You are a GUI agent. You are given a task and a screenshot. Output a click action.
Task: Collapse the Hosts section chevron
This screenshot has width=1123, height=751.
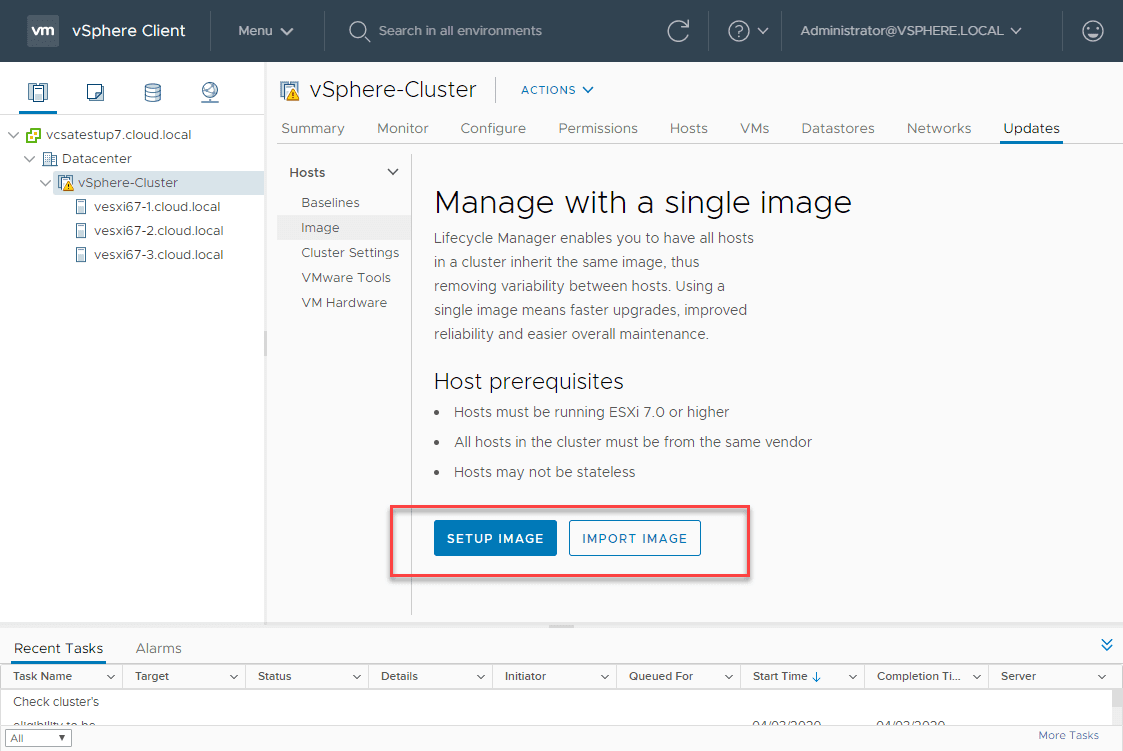(392, 172)
